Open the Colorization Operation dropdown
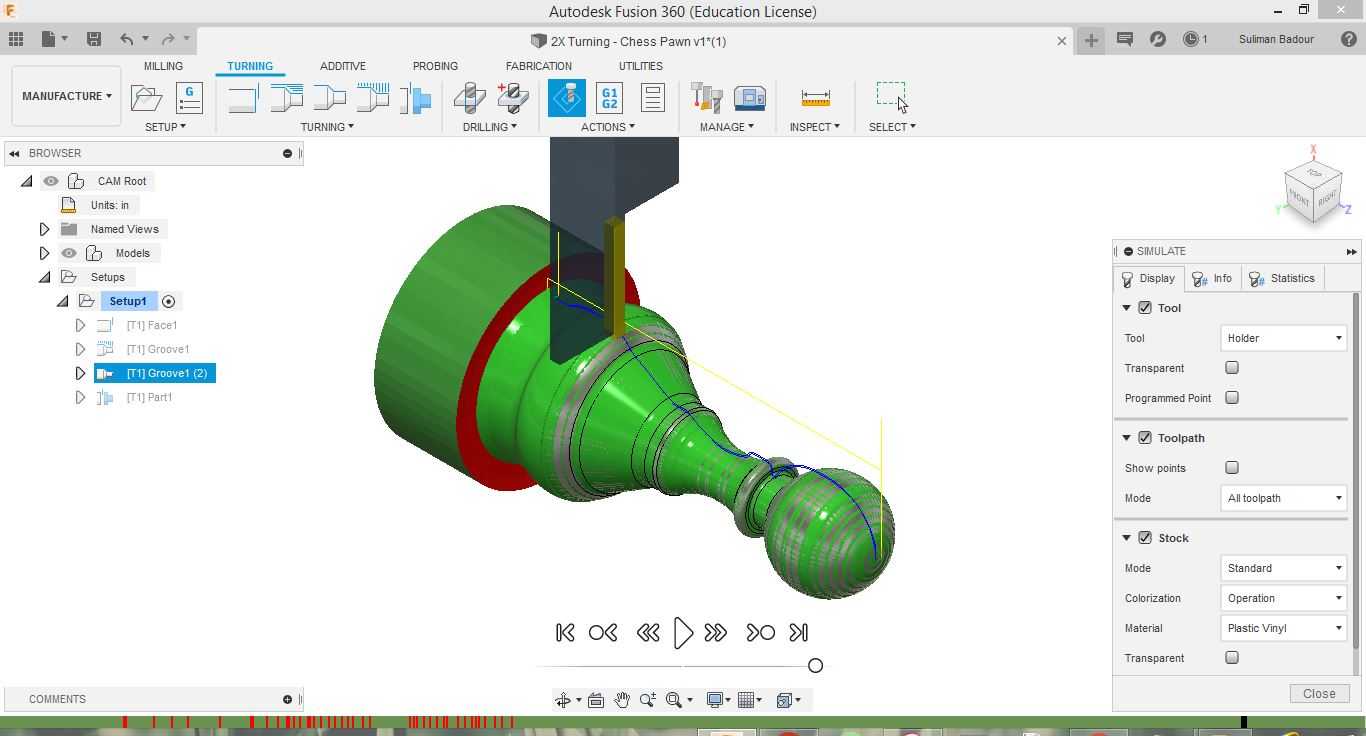This screenshot has height=736, width=1366. (1283, 598)
